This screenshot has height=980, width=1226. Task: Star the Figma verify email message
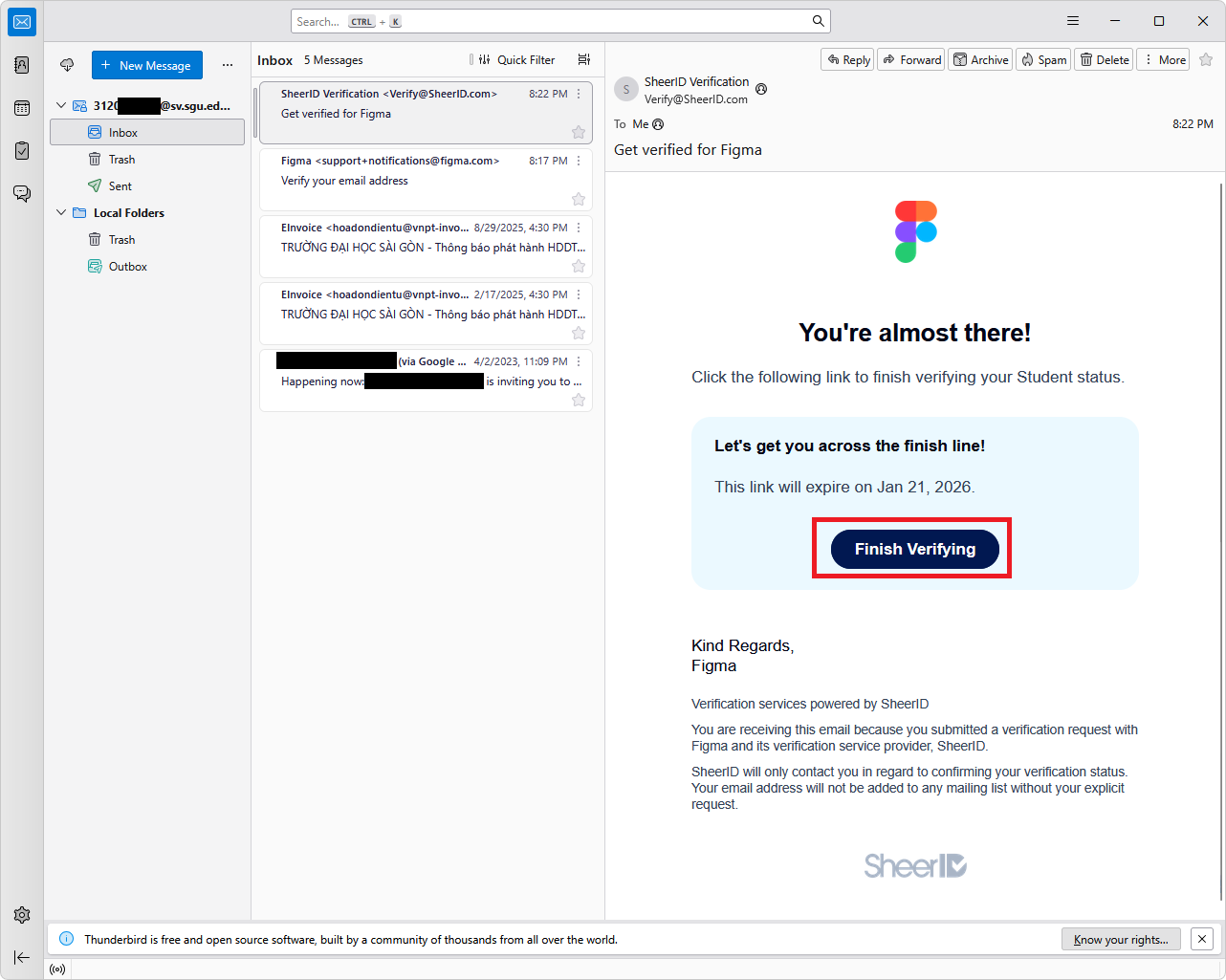click(x=579, y=199)
